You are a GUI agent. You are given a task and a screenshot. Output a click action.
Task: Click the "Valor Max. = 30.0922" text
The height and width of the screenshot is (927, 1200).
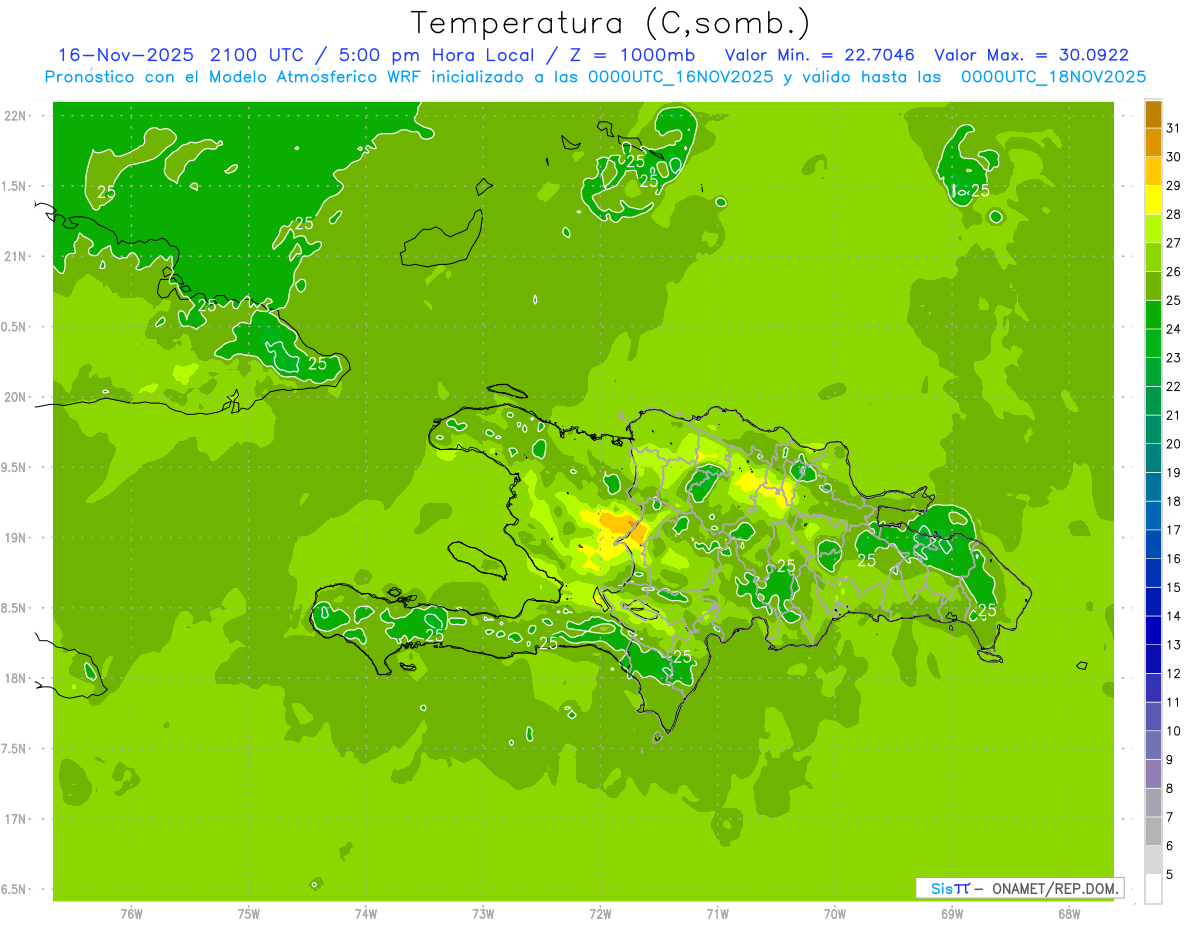pos(1031,55)
